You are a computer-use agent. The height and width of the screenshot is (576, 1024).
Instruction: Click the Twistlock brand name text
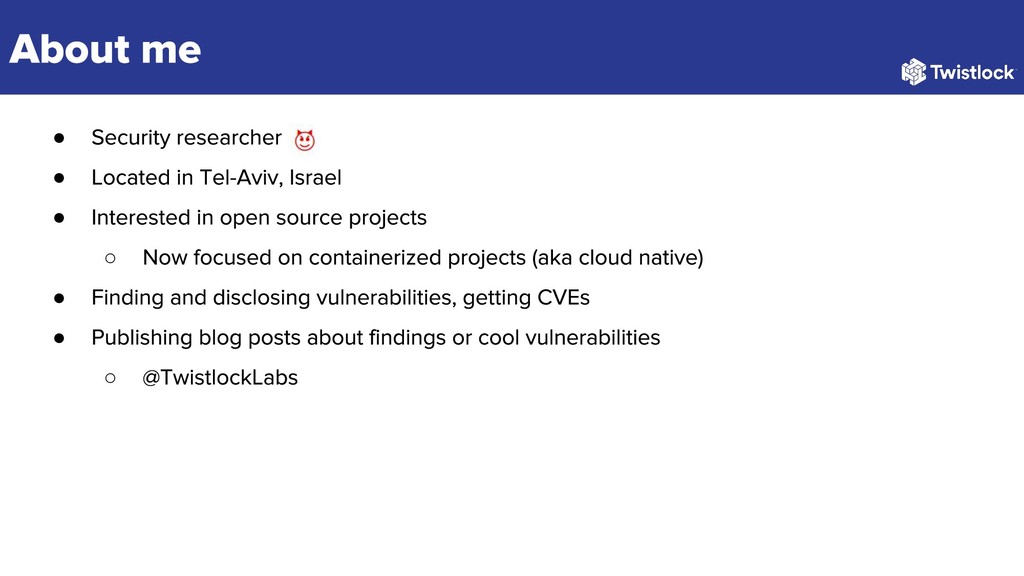(x=972, y=72)
